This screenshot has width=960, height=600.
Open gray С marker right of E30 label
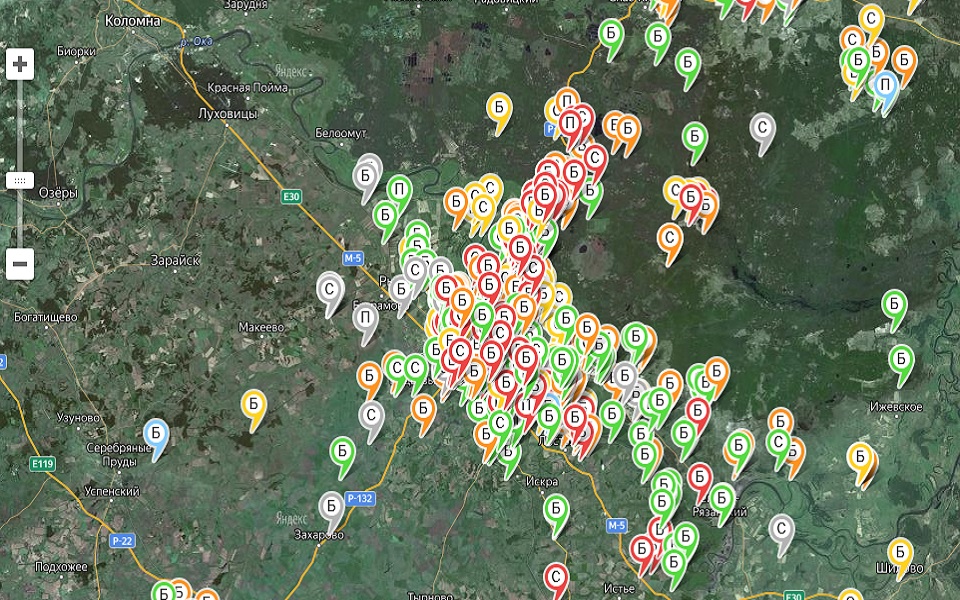pyautogui.click(x=330, y=289)
